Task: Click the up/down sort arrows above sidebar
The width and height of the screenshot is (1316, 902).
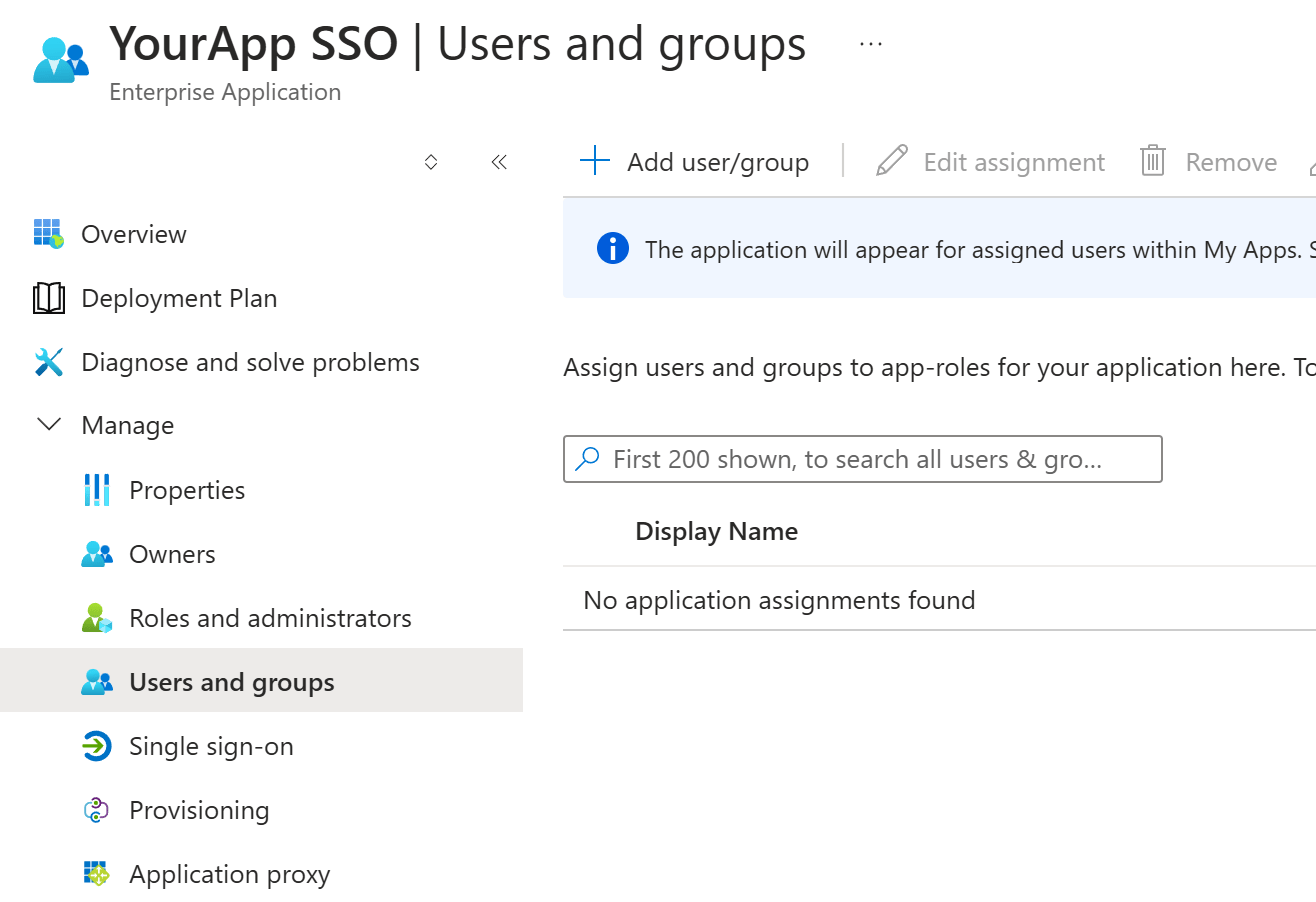Action: click(x=431, y=162)
